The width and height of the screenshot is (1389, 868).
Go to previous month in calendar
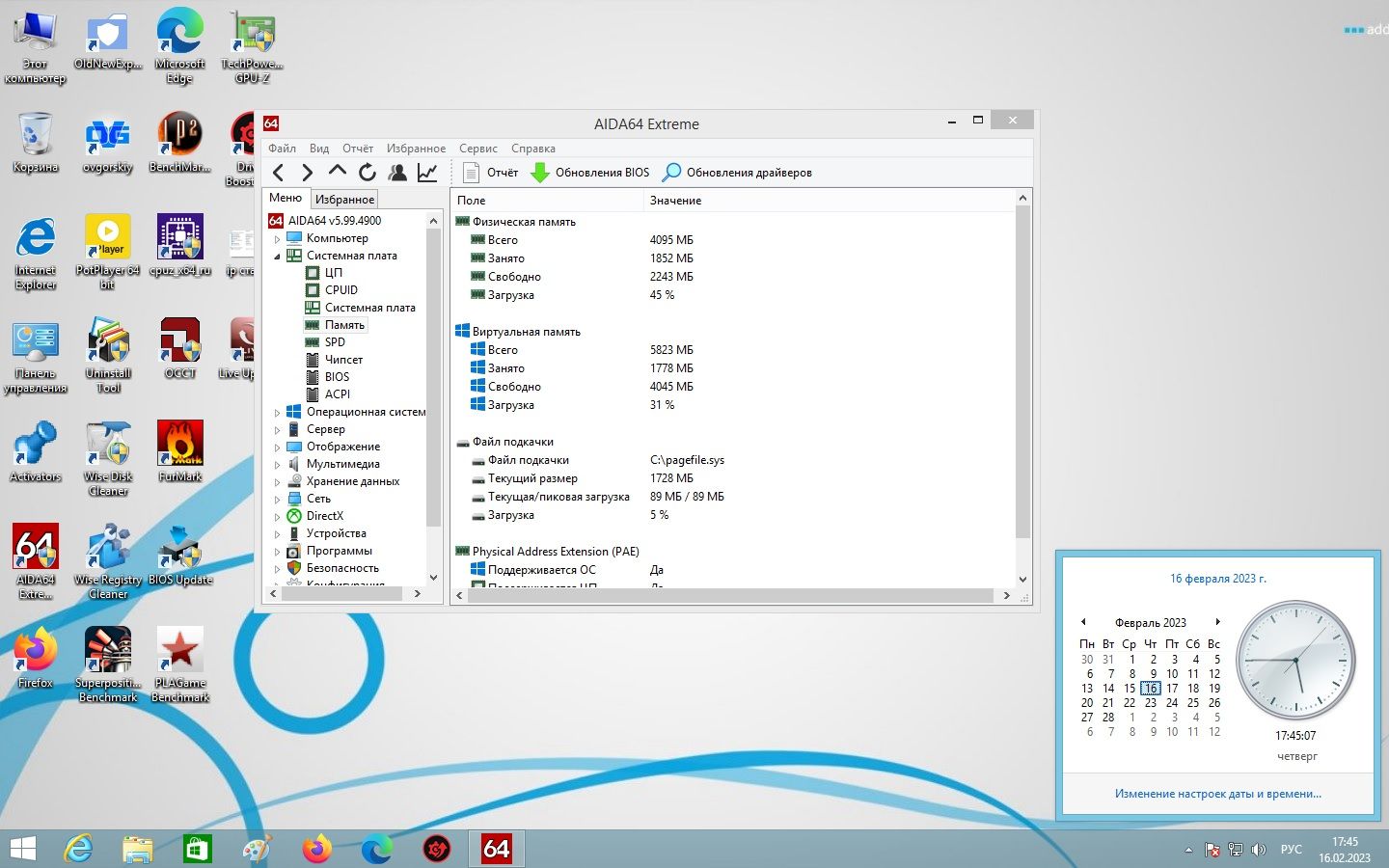(x=1083, y=622)
